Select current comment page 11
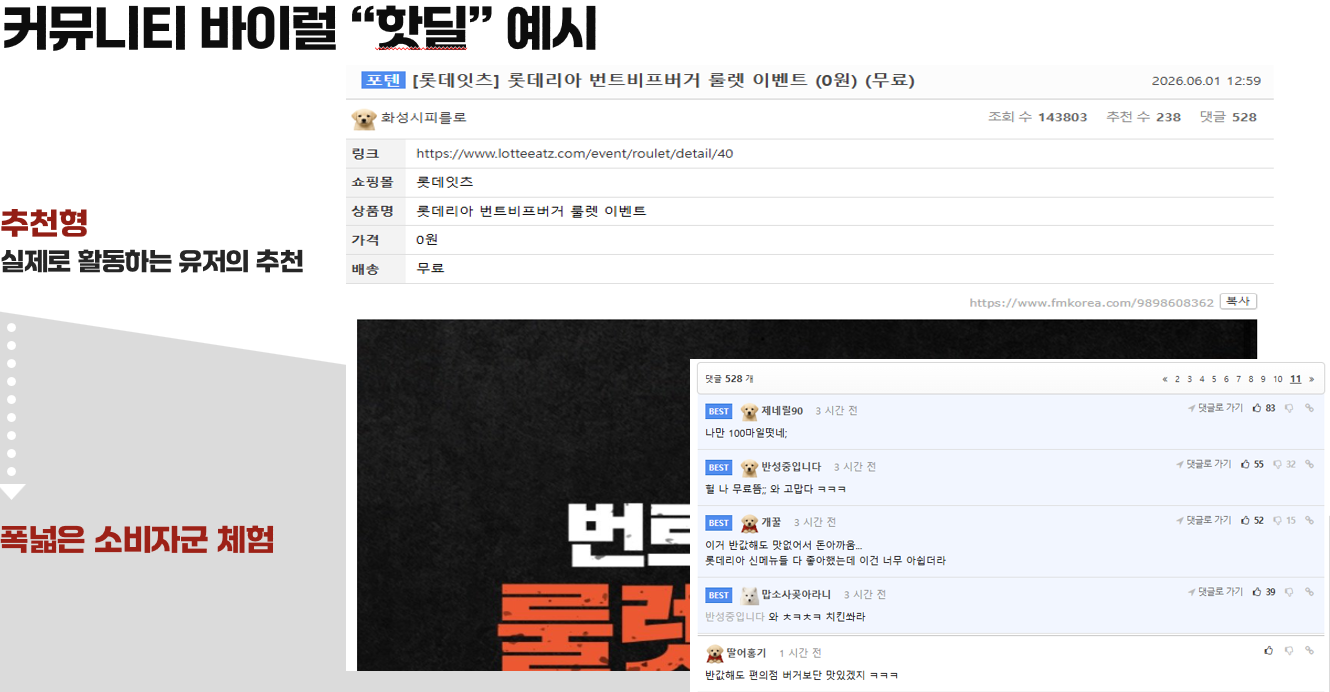Image resolution: width=1330 pixels, height=692 pixels. pyautogui.click(x=1296, y=379)
